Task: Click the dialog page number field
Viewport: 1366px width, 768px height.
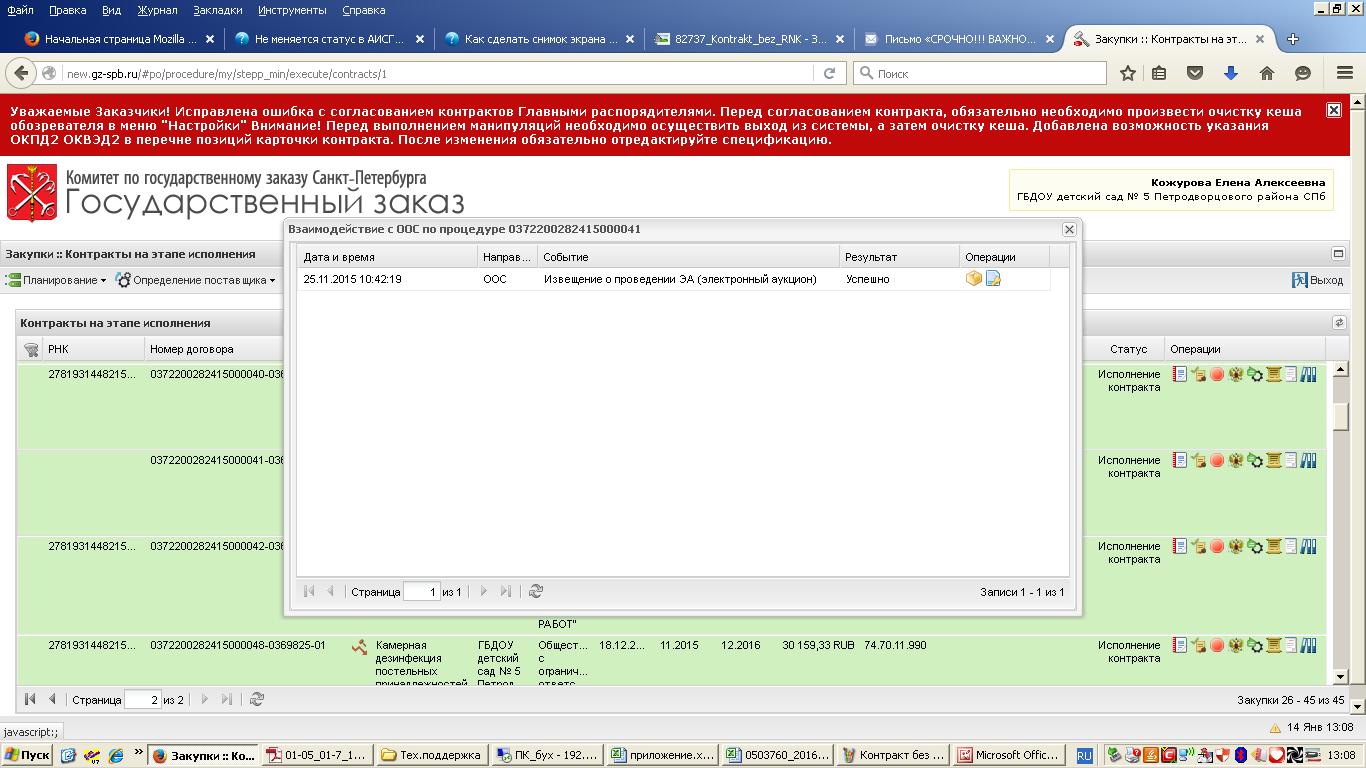Action: point(422,592)
